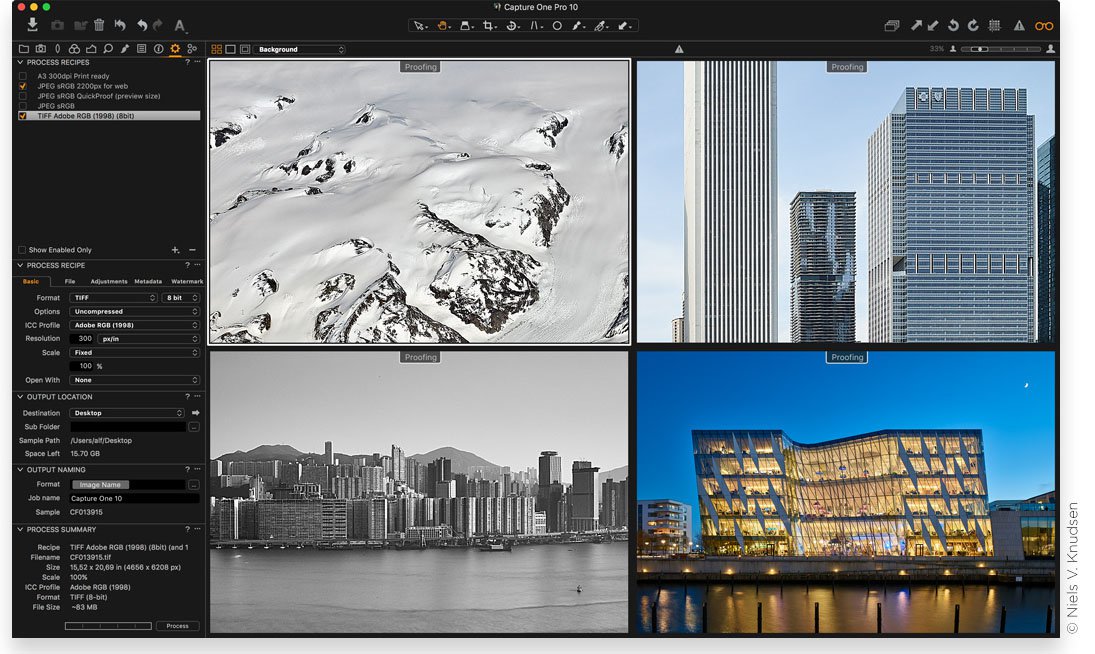Screen dimensions: 1095x654
Task: Switch to the Watermark recipe tab
Action: (x=187, y=282)
